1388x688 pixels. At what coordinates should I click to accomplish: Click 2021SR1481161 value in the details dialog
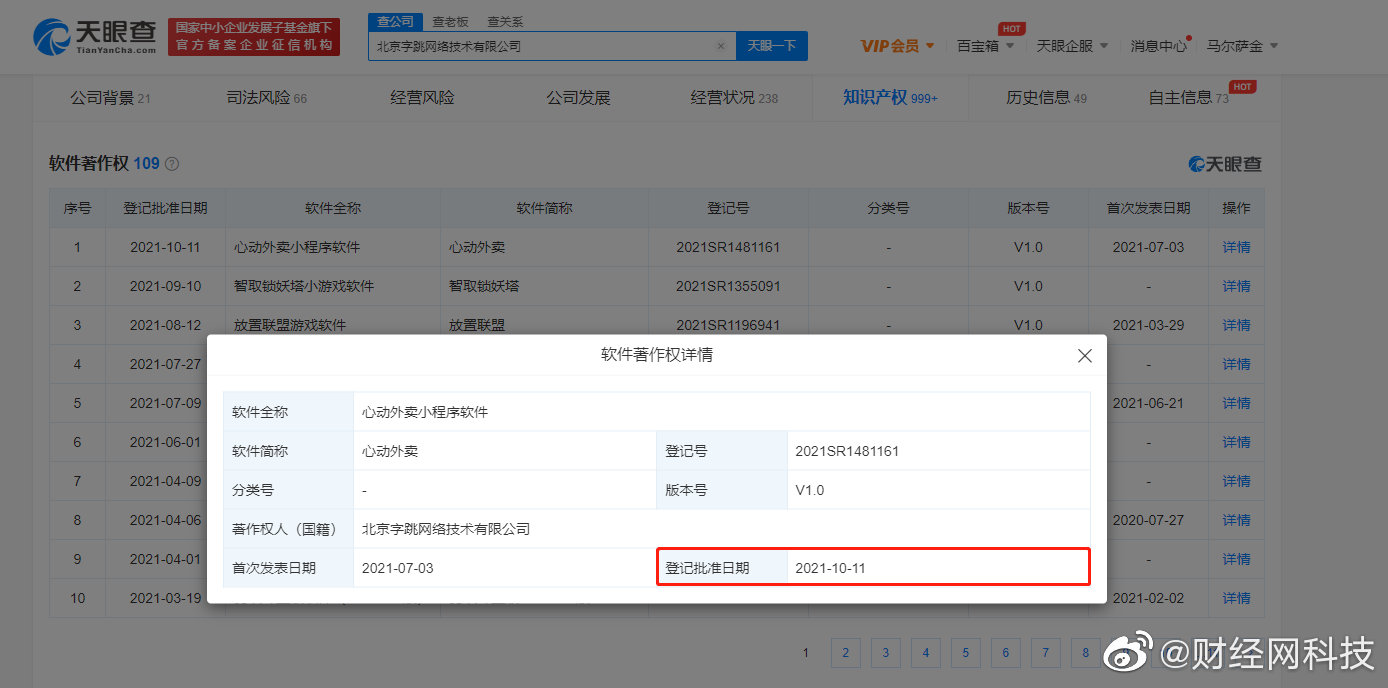tap(847, 451)
